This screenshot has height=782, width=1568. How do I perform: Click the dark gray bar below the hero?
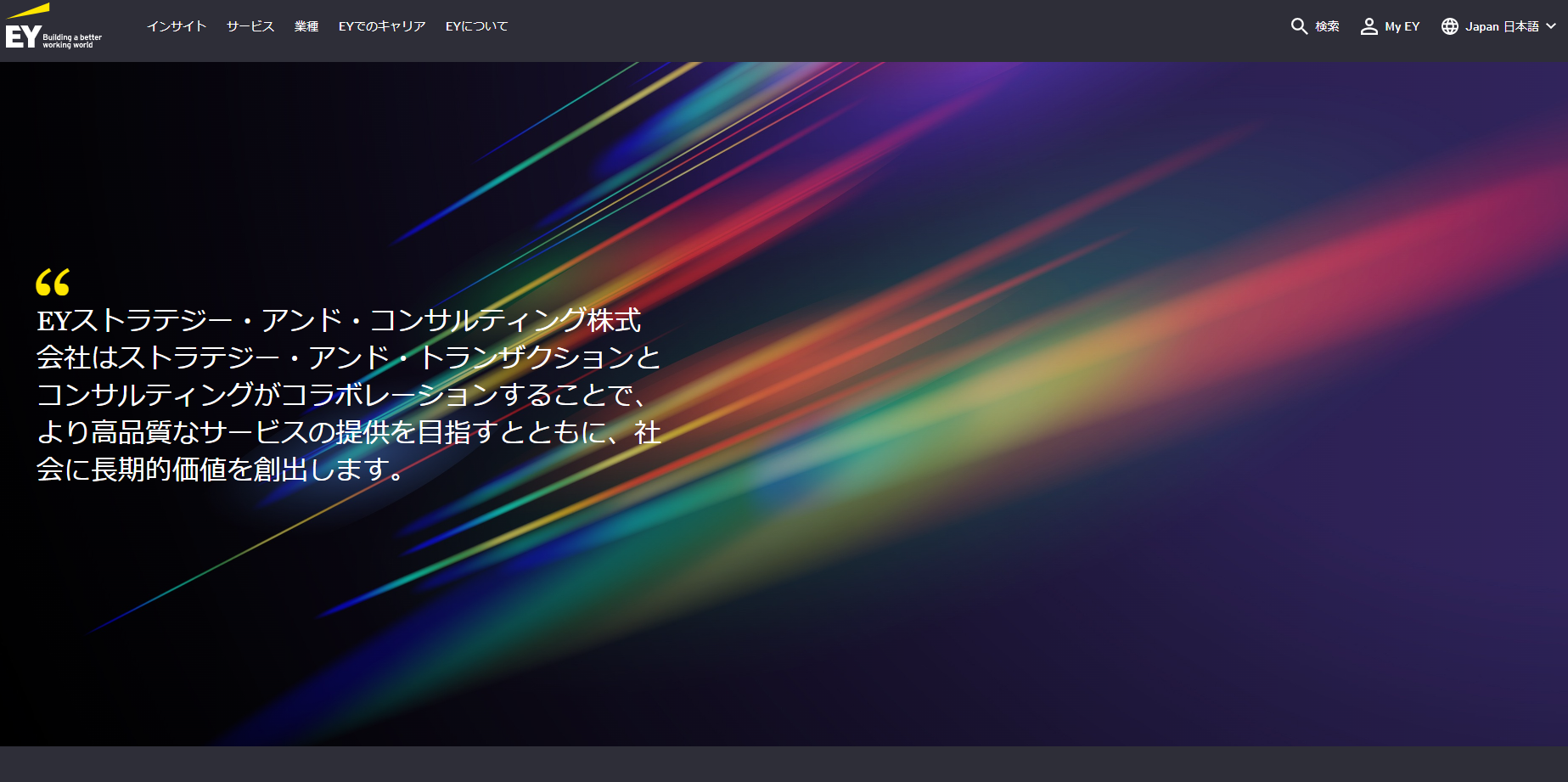pyautogui.click(x=784, y=764)
